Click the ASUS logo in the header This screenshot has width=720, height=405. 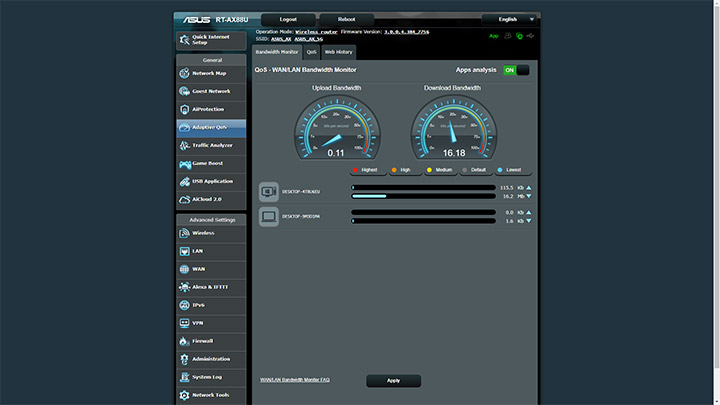point(197,20)
